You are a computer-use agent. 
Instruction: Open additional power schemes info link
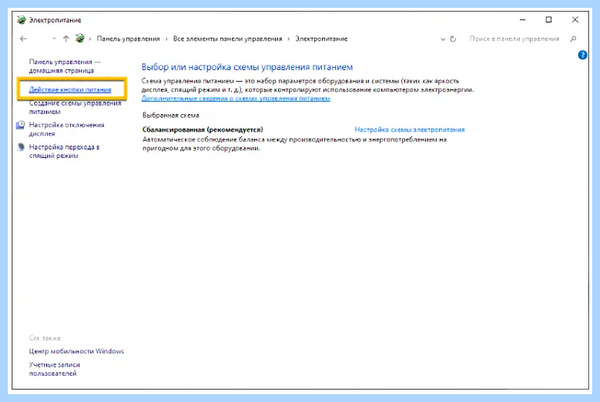pyautogui.click(x=236, y=99)
